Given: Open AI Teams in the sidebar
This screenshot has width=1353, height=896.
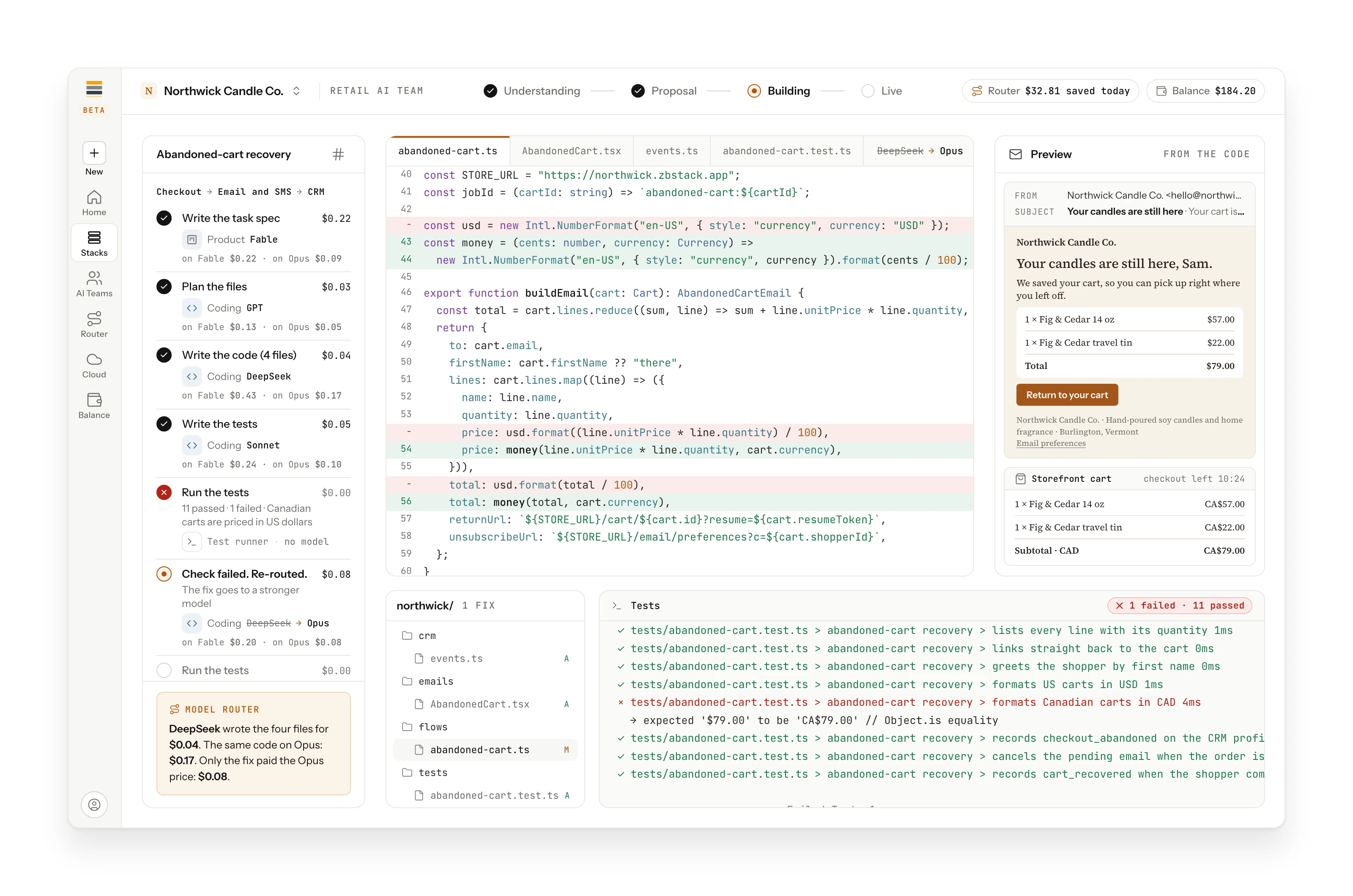Looking at the screenshot, I should 94,284.
